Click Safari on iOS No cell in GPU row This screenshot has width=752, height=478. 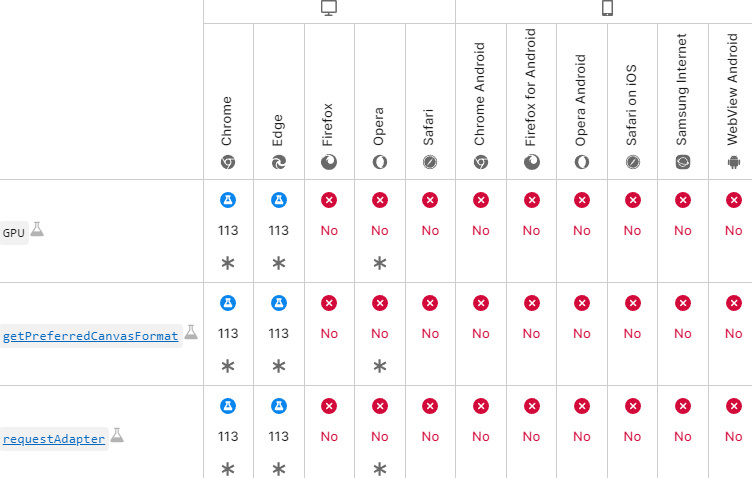click(632, 231)
